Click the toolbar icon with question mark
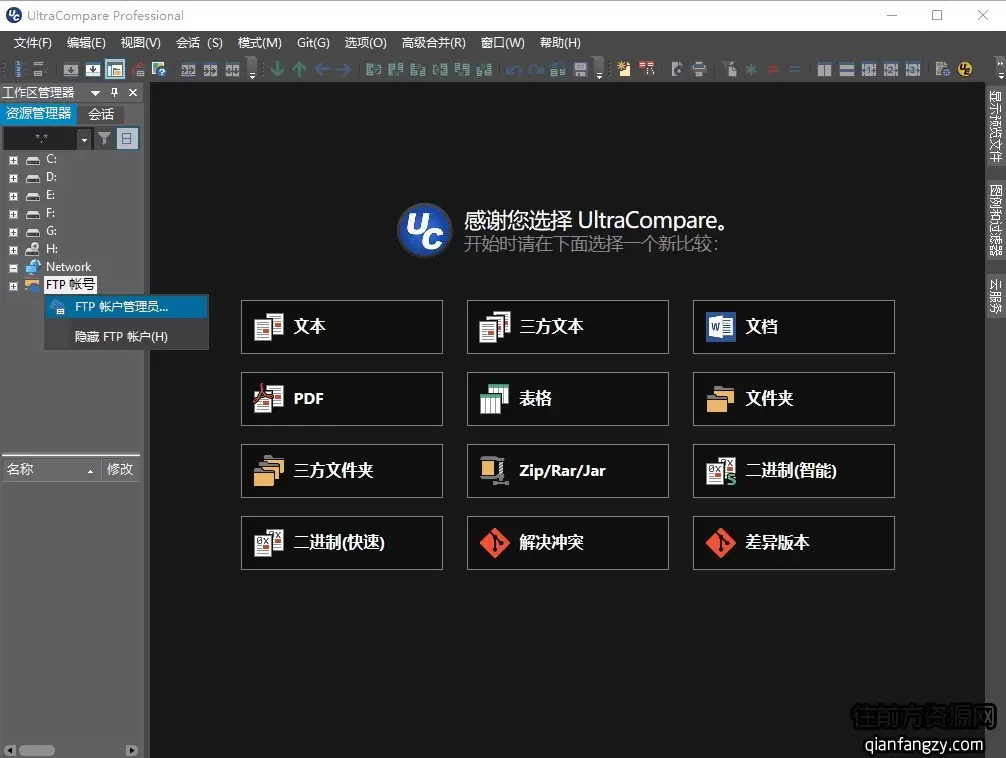This screenshot has width=1006, height=758. (x=158, y=69)
